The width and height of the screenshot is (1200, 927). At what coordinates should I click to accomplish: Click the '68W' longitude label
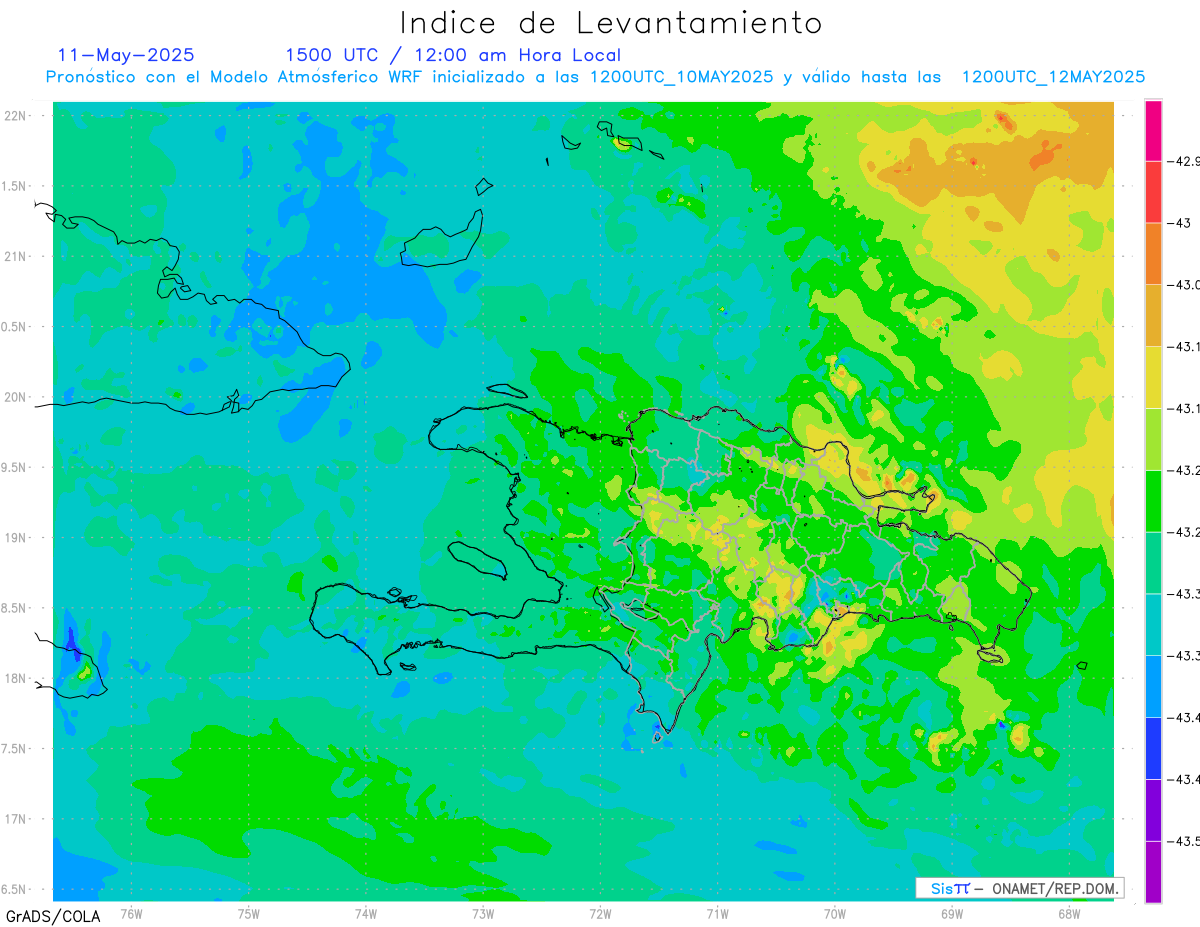coord(1068,912)
